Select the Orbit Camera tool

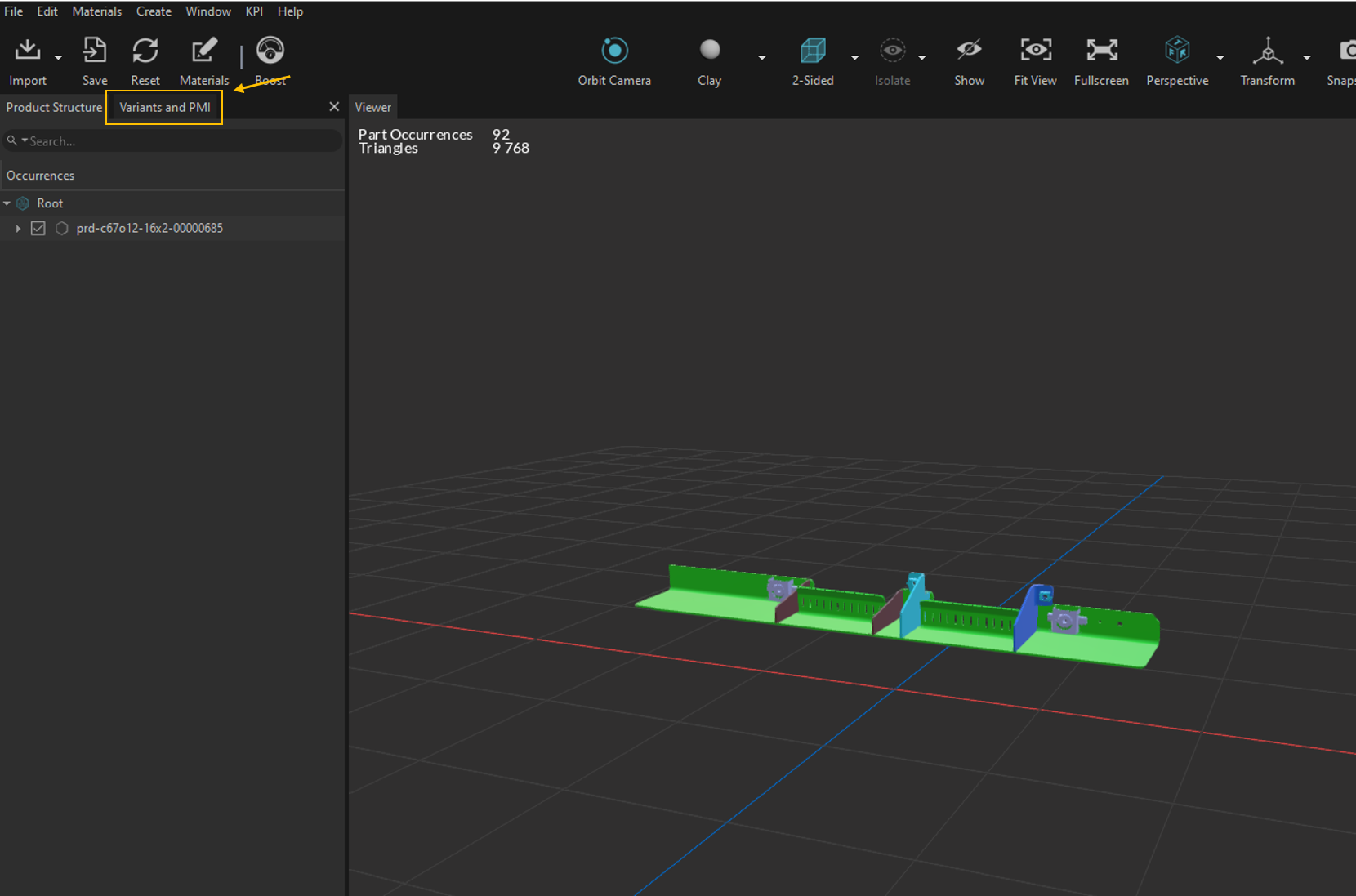614,51
